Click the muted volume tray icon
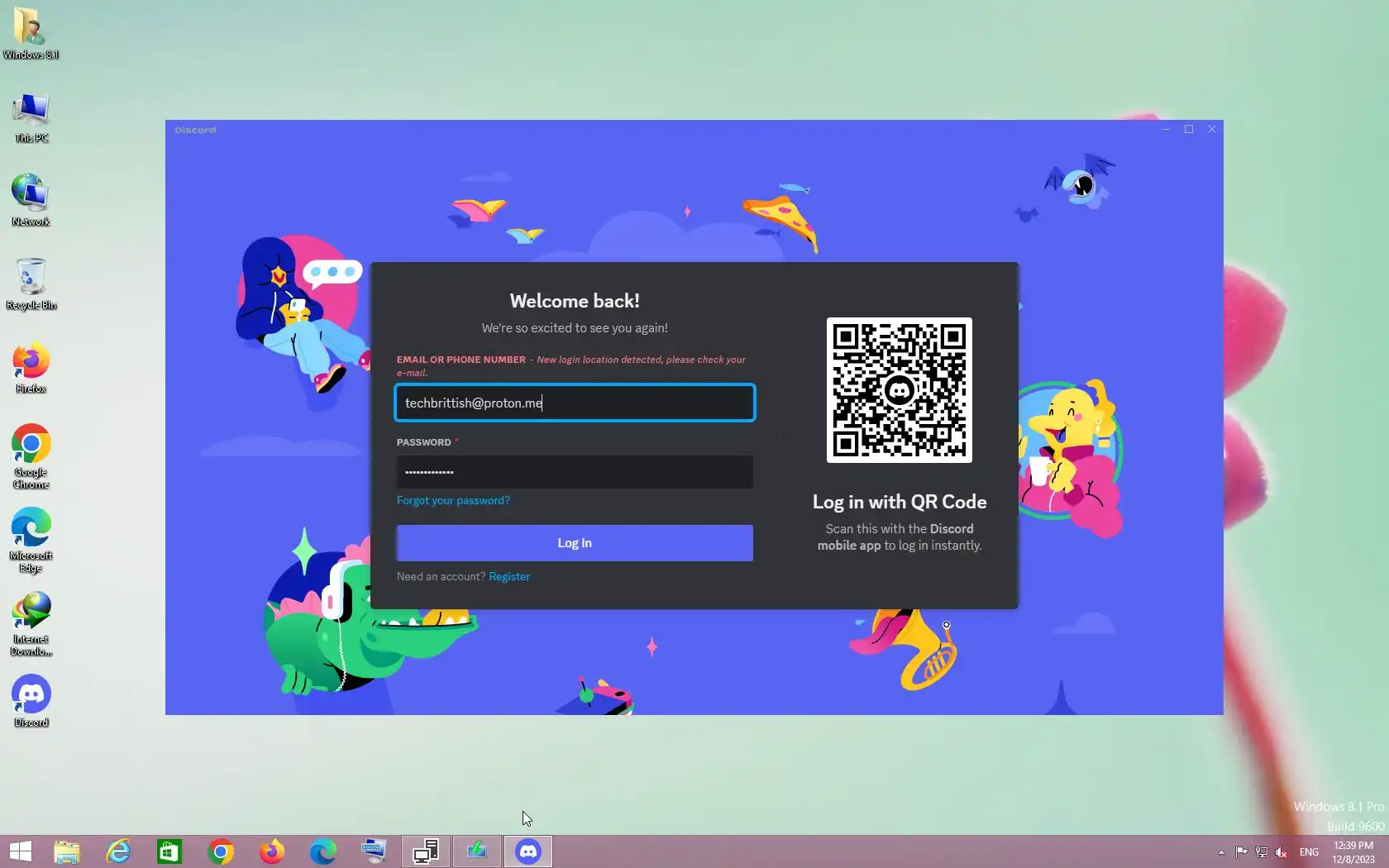Viewport: 1389px width, 868px height. click(x=1282, y=852)
